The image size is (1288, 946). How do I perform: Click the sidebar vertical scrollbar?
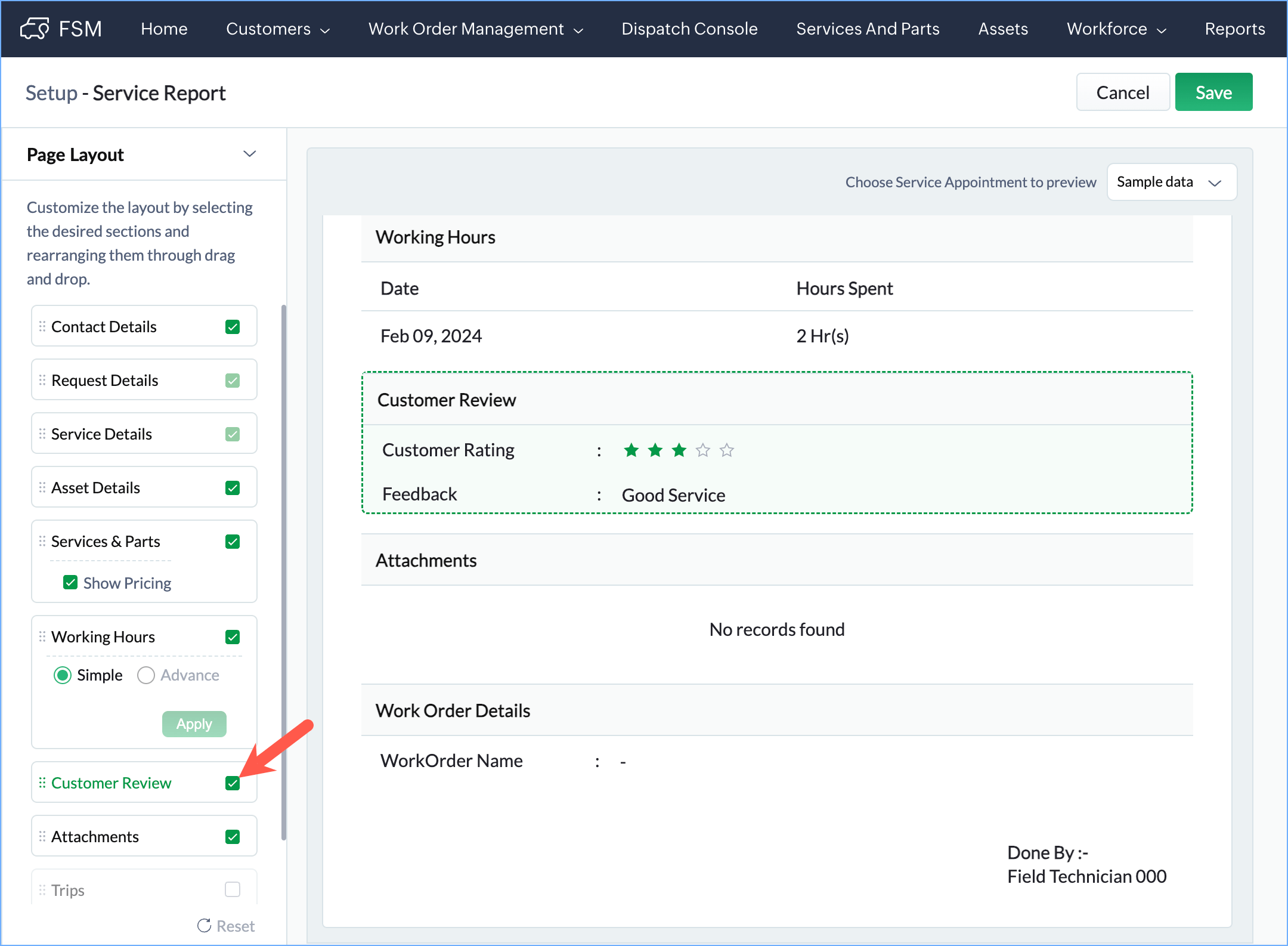click(283, 573)
